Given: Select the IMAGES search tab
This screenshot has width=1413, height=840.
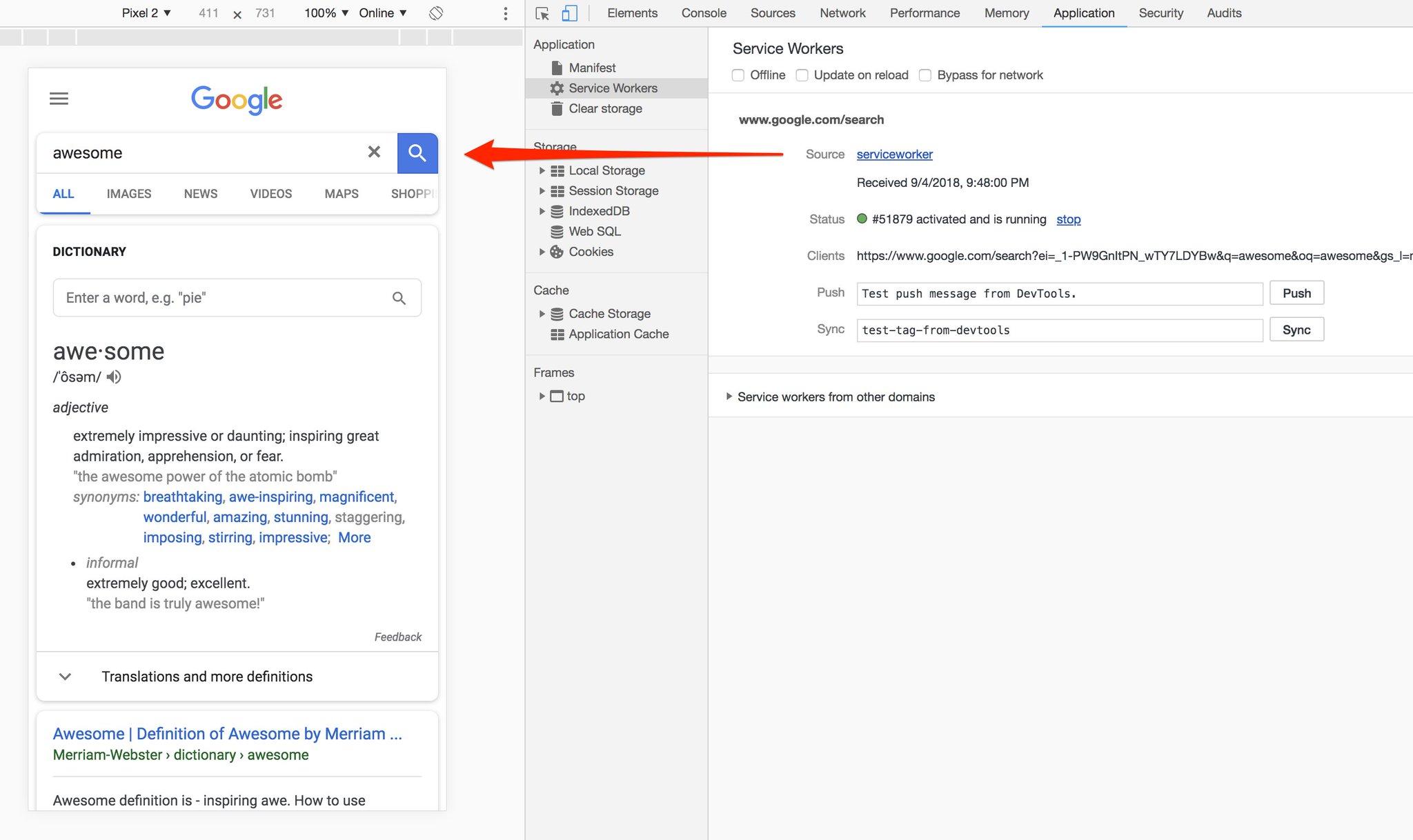Looking at the screenshot, I should tap(129, 194).
